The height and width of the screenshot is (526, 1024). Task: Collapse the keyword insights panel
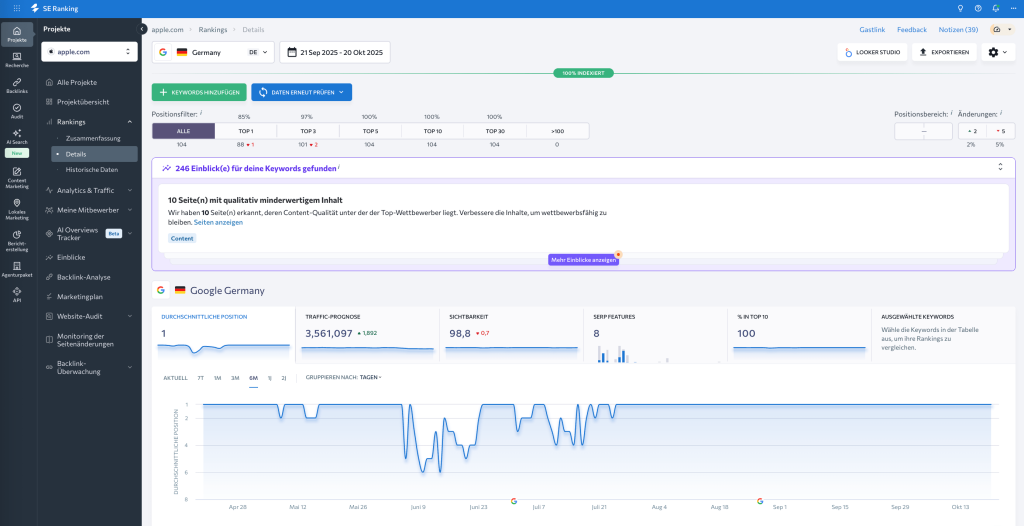pyautogui.click(x=1000, y=167)
